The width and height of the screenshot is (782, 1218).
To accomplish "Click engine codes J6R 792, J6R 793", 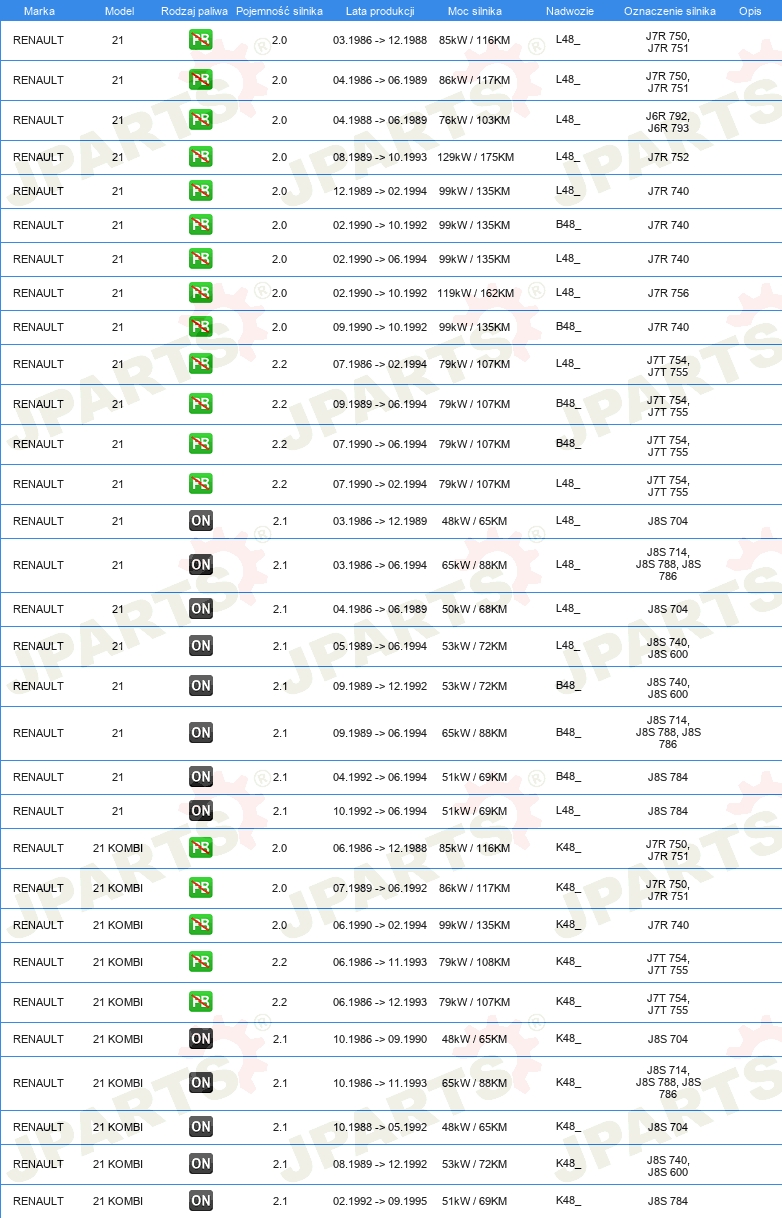I will click(668, 122).
